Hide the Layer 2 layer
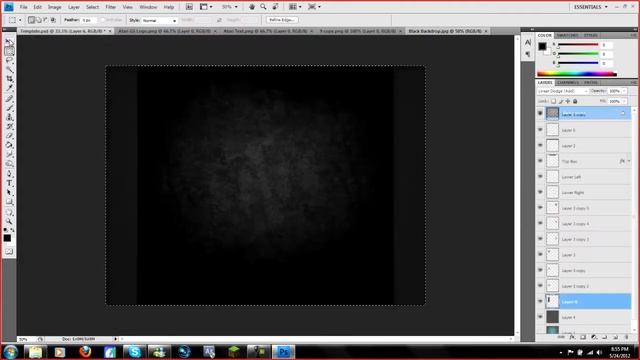The width and height of the screenshot is (640, 360). click(x=540, y=145)
